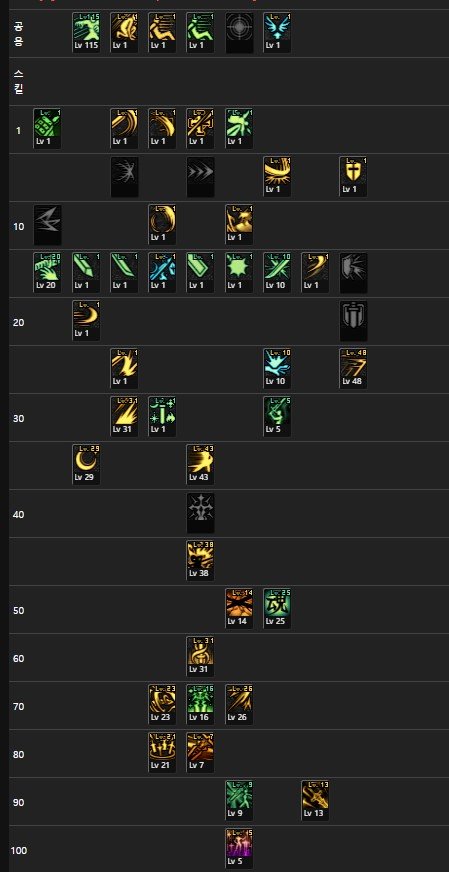Select the Lv 38 skill icon
449x872 pixels.
click(x=200, y=561)
